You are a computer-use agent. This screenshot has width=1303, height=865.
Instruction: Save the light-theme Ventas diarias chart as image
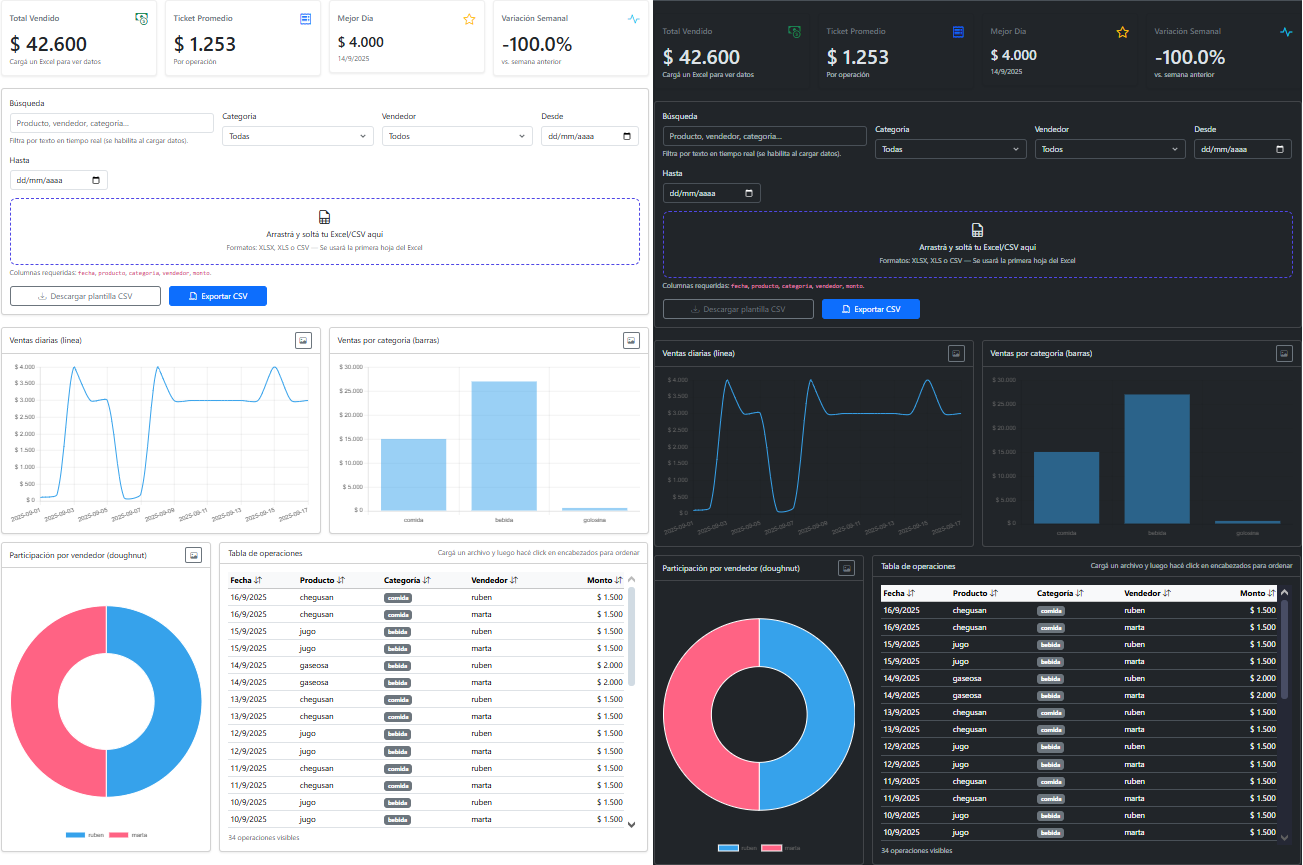[x=303, y=340]
